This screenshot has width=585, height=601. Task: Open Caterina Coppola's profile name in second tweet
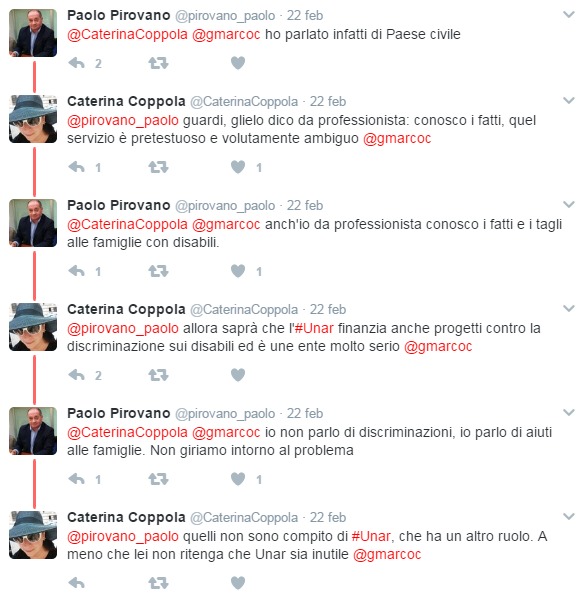click(126, 102)
